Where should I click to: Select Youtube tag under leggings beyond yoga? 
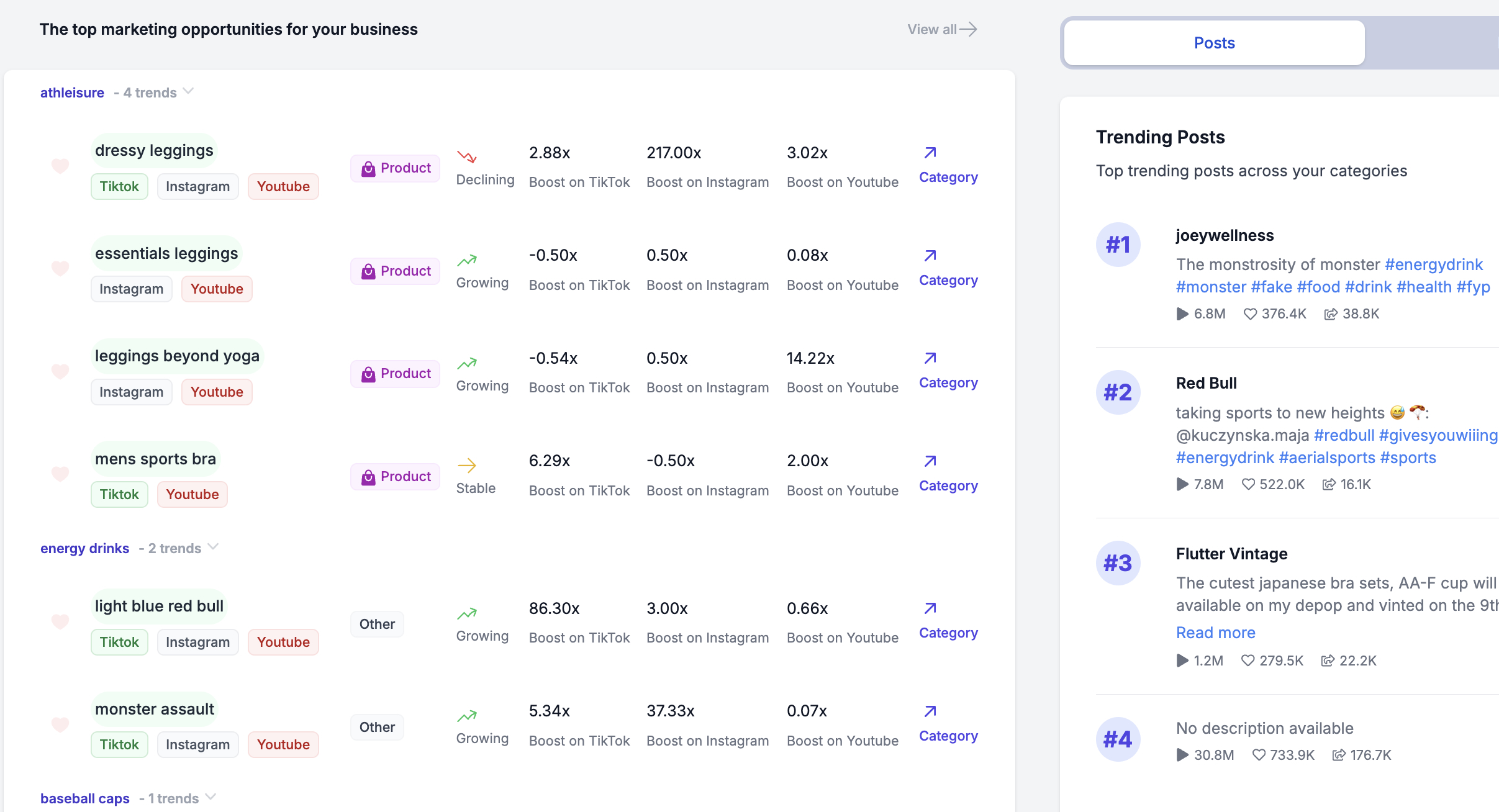click(x=217, y=392)
